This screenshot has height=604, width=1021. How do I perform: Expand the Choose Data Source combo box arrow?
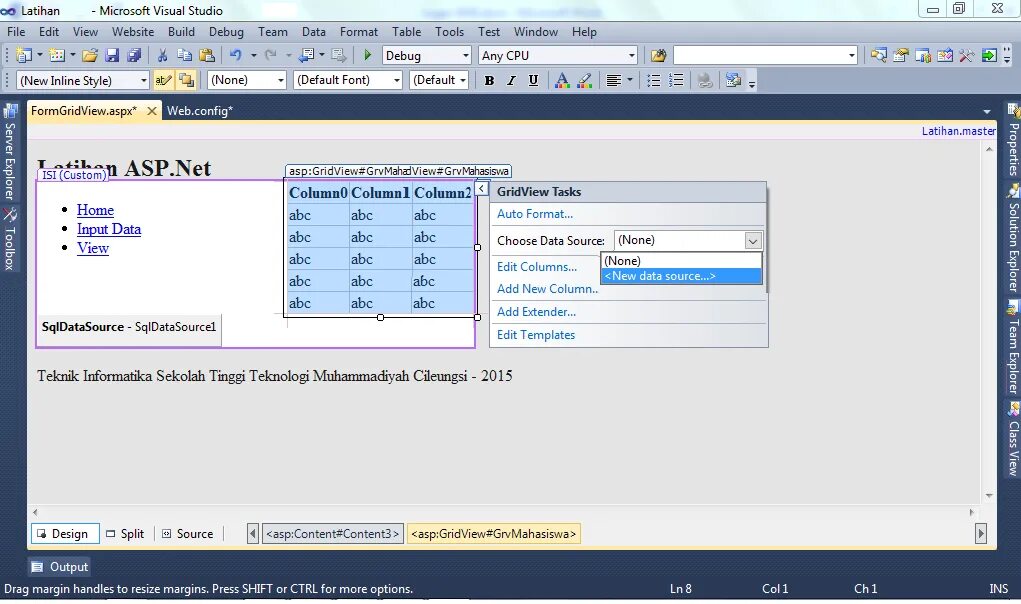[753, 241]
